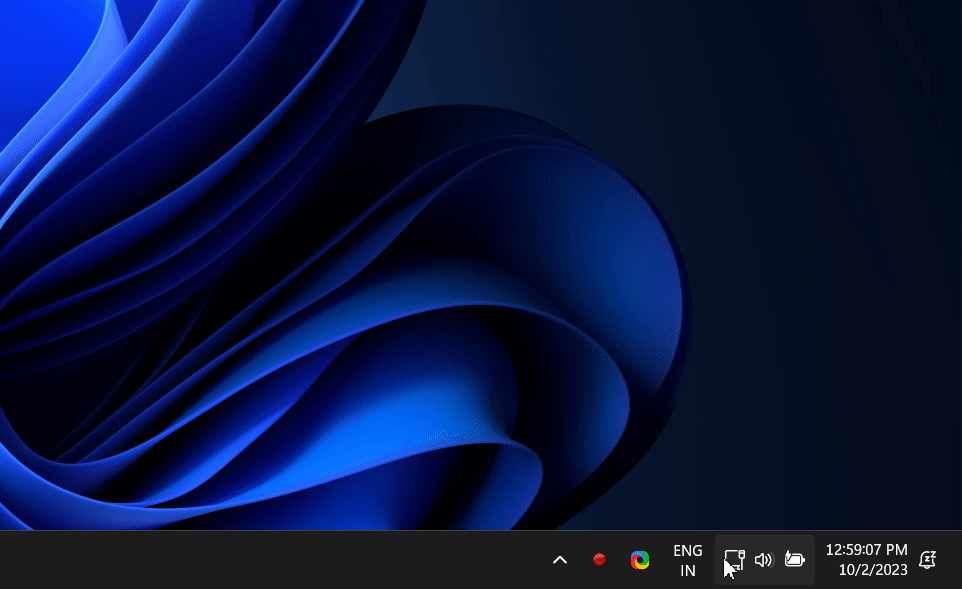Viewport: 962px width, 589px height.
Task: Click an empty taskbar area
Action: click(300, 560)
